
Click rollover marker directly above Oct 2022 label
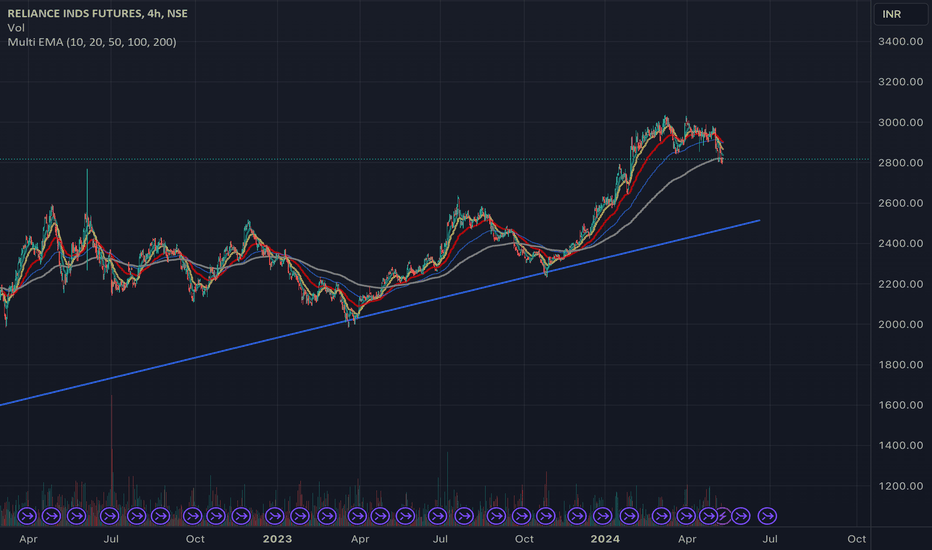tap(193, 516)
